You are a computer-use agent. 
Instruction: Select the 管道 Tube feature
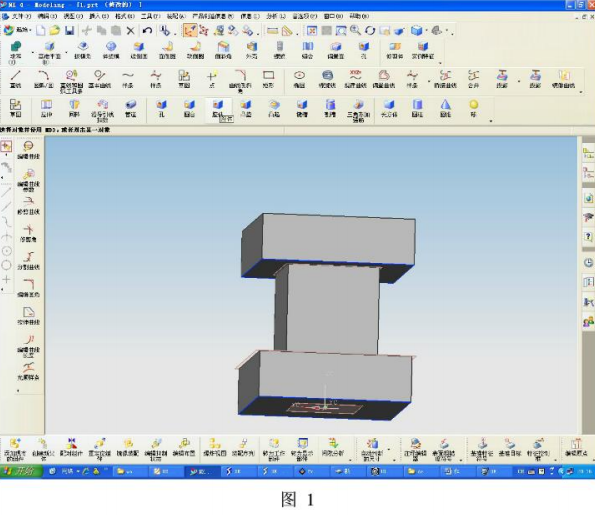(x=131, y=108)
